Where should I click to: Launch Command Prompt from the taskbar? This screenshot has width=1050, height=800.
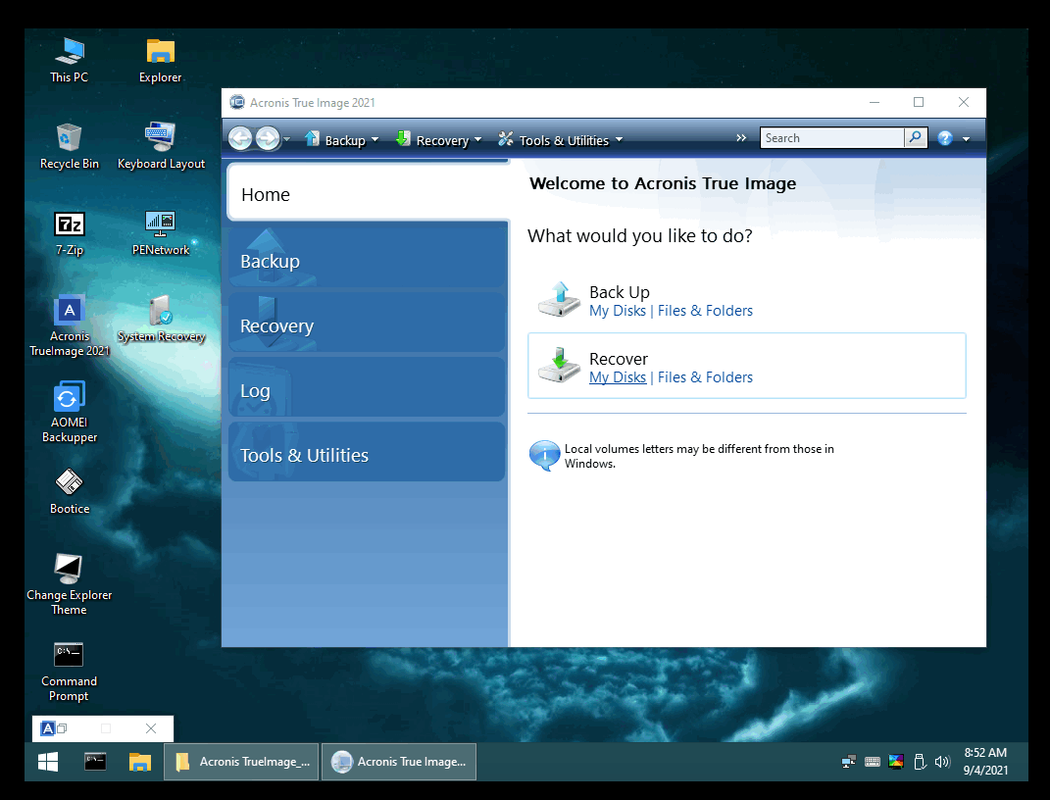(95, 762)
